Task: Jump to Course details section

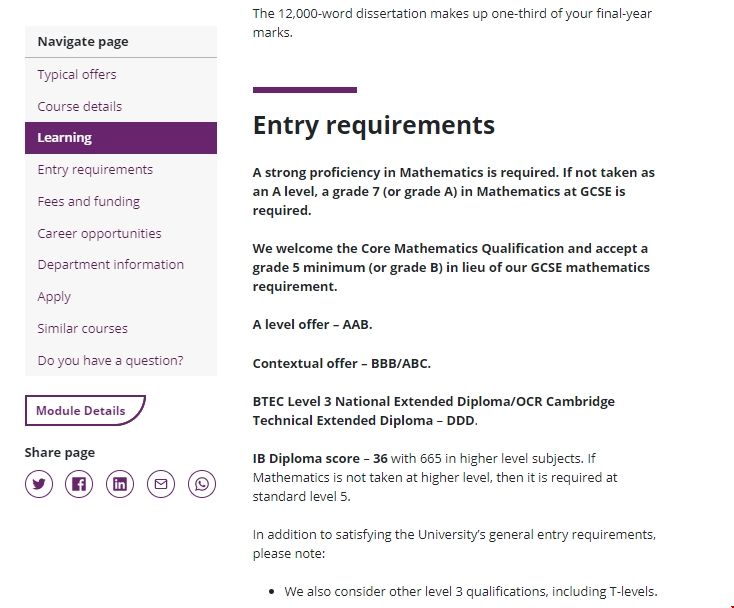Action: (x=80, y=106)
